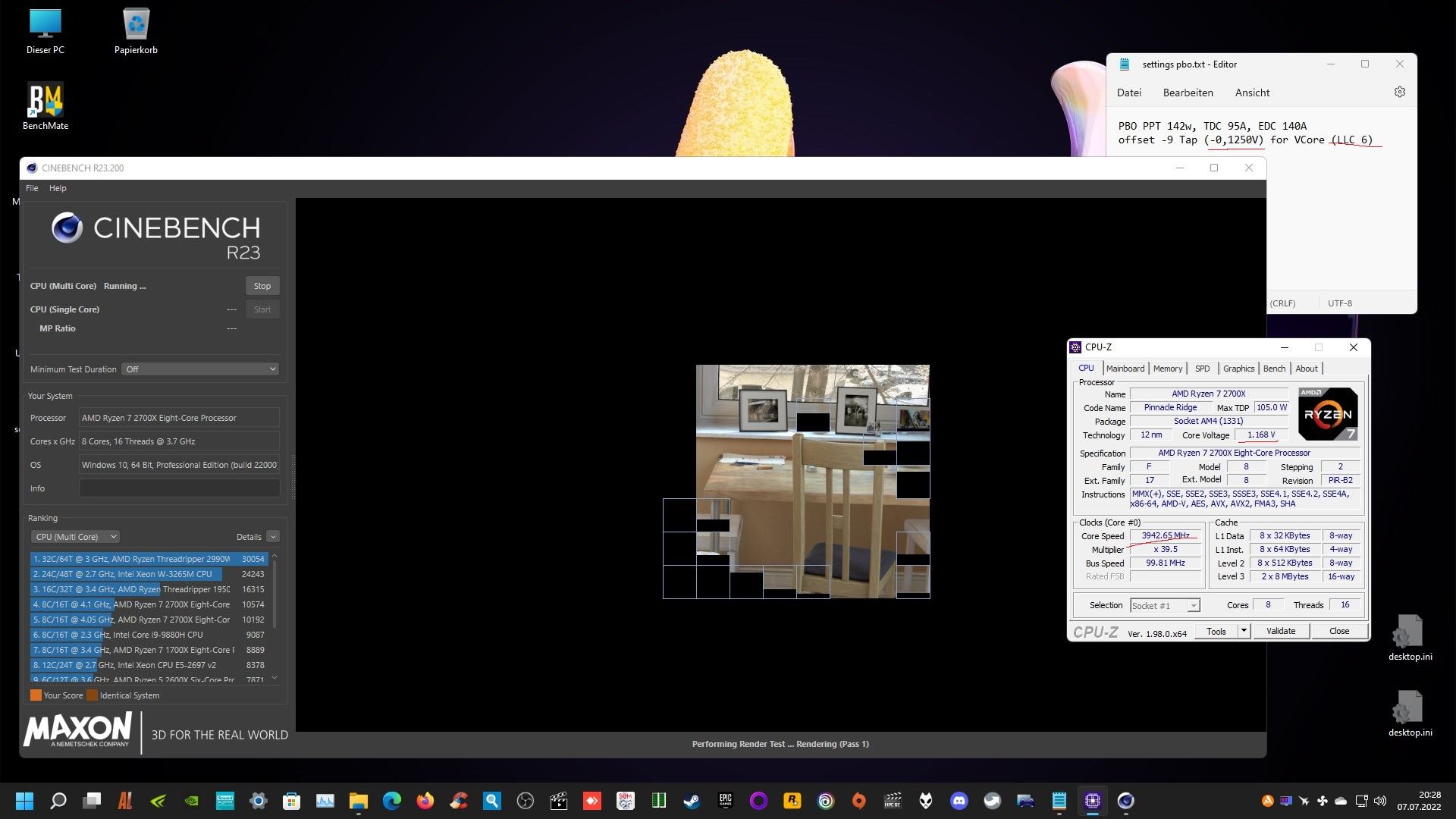This screenshot has height=819, width=1456.
Task: Open Discord from the taskbar
Action: click(959, 801)
